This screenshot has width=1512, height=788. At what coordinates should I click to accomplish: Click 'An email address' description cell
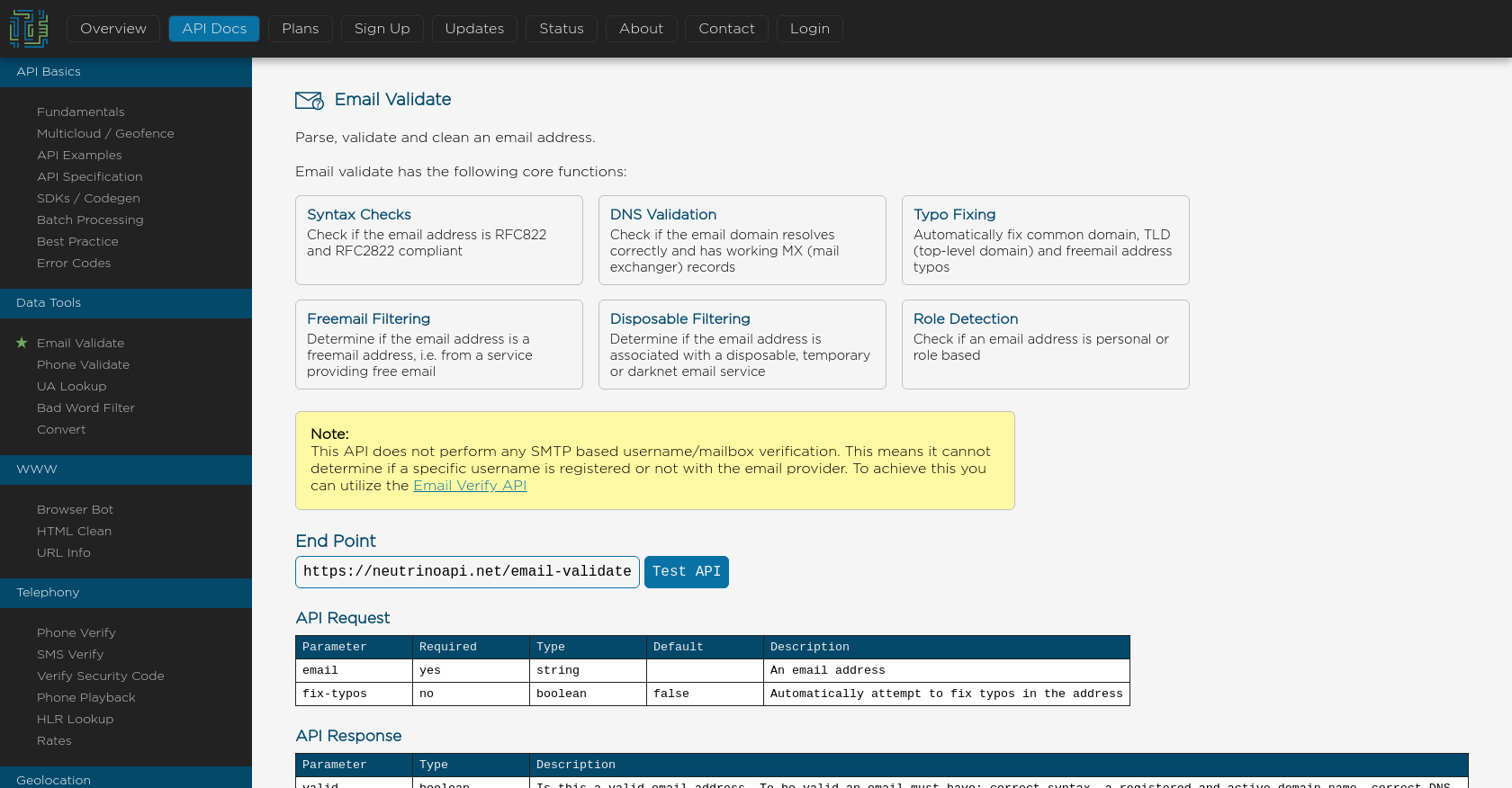coord(947,670)
